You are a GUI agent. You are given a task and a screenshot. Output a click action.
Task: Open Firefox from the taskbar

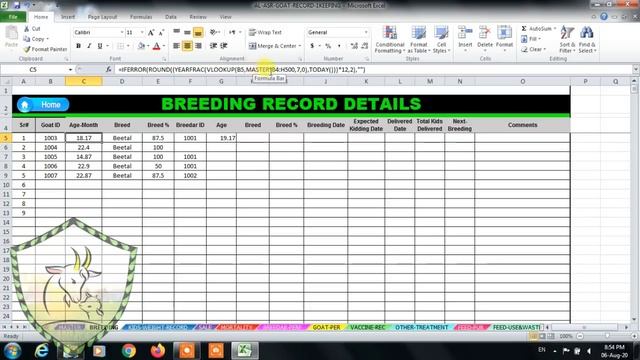[x=158, y=351]
